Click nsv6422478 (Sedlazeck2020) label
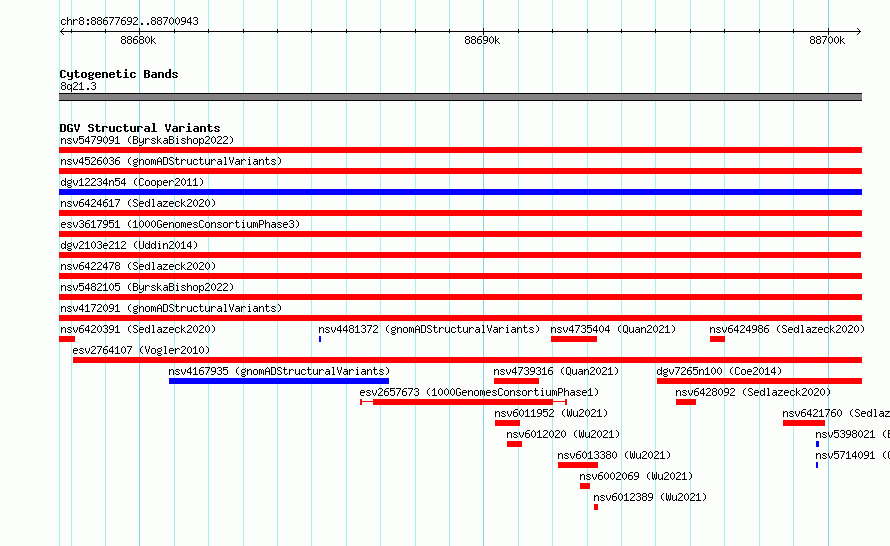The height and width of the screenshot is (546, 890). [x=138, y=266]
